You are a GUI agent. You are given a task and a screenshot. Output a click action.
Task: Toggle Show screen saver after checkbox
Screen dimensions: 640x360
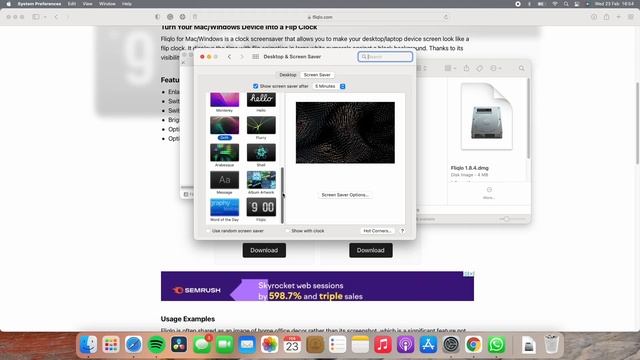[256, 86]
